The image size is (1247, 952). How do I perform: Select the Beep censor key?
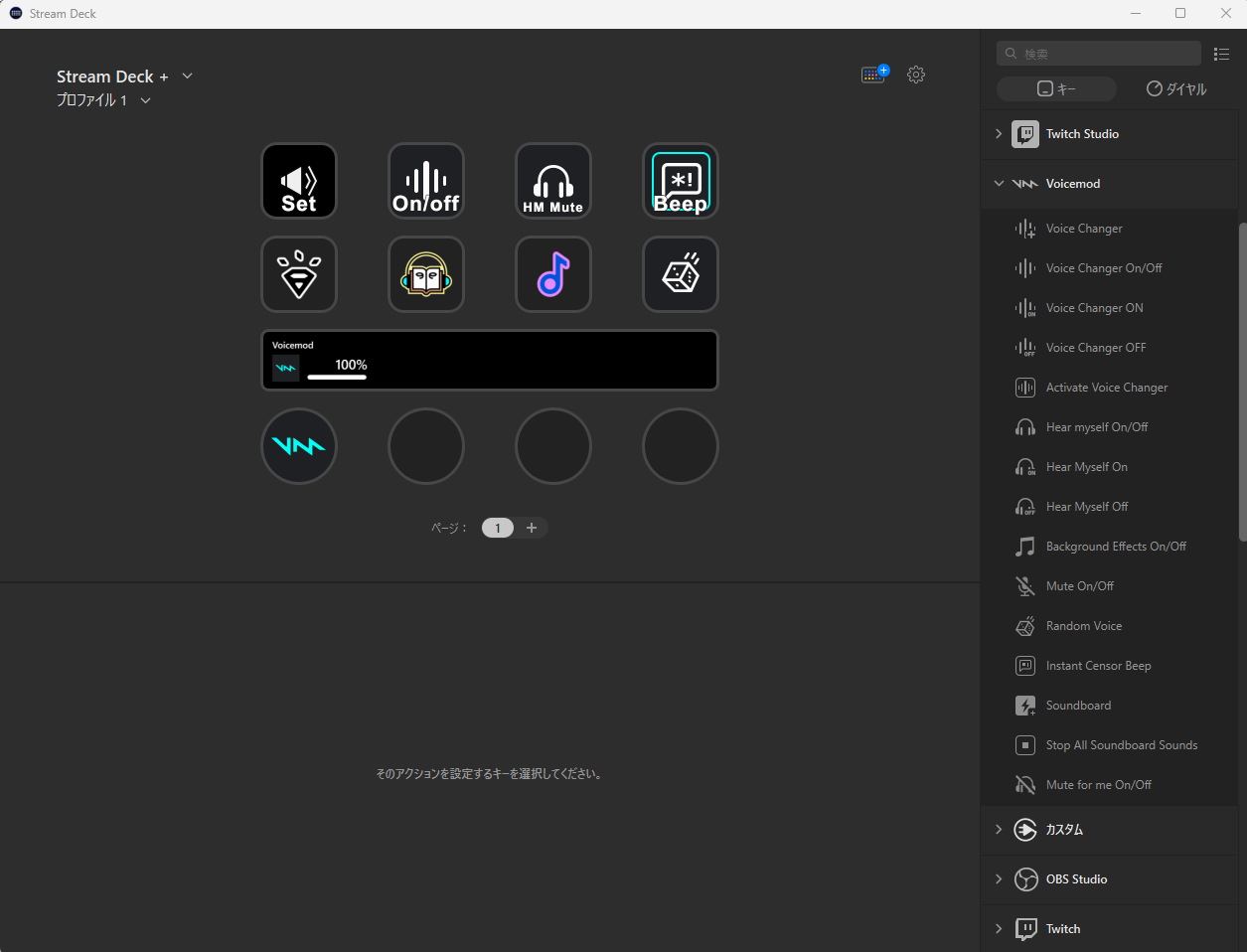click(681, 181)
